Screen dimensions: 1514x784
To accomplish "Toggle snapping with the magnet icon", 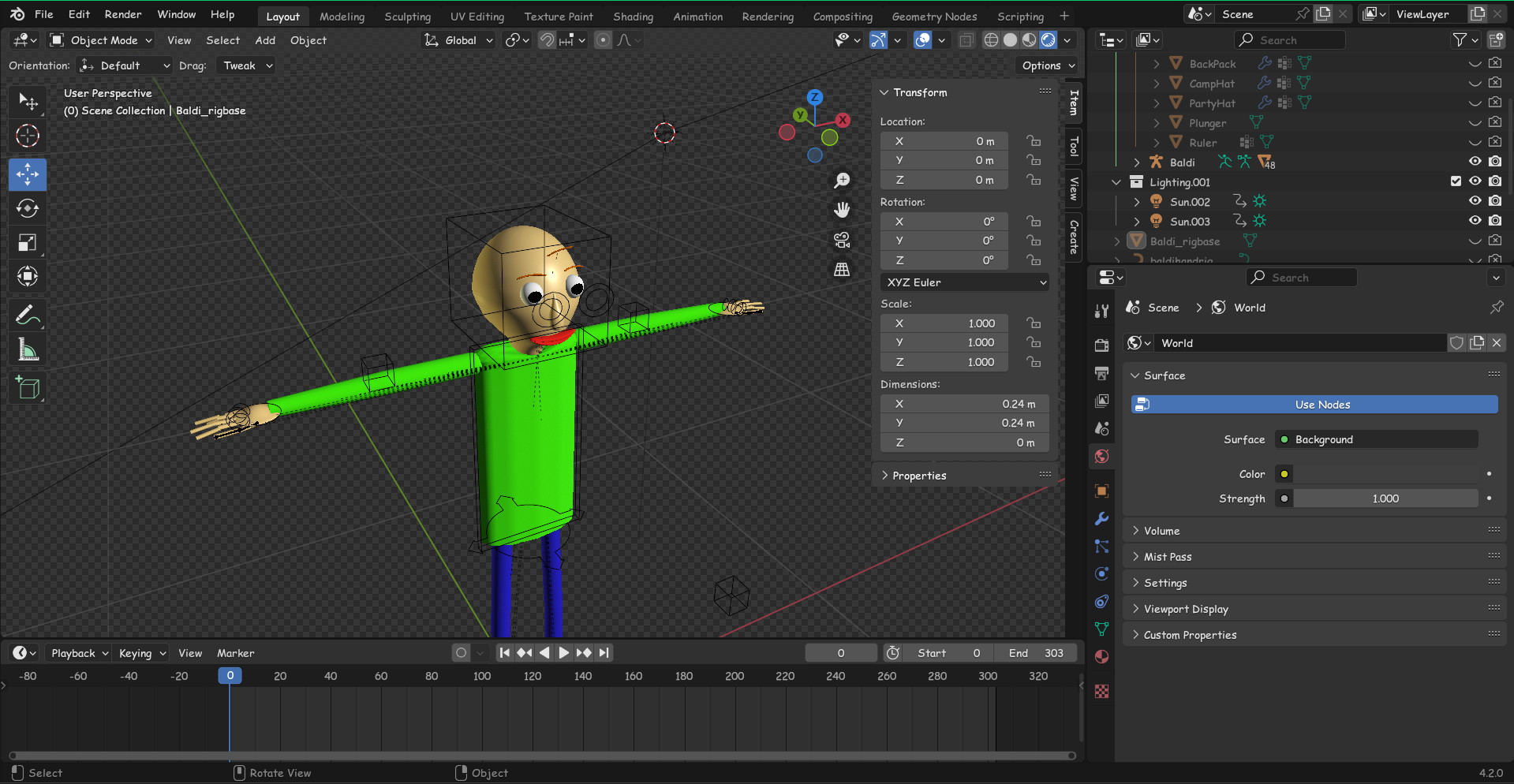I will 546,39.
